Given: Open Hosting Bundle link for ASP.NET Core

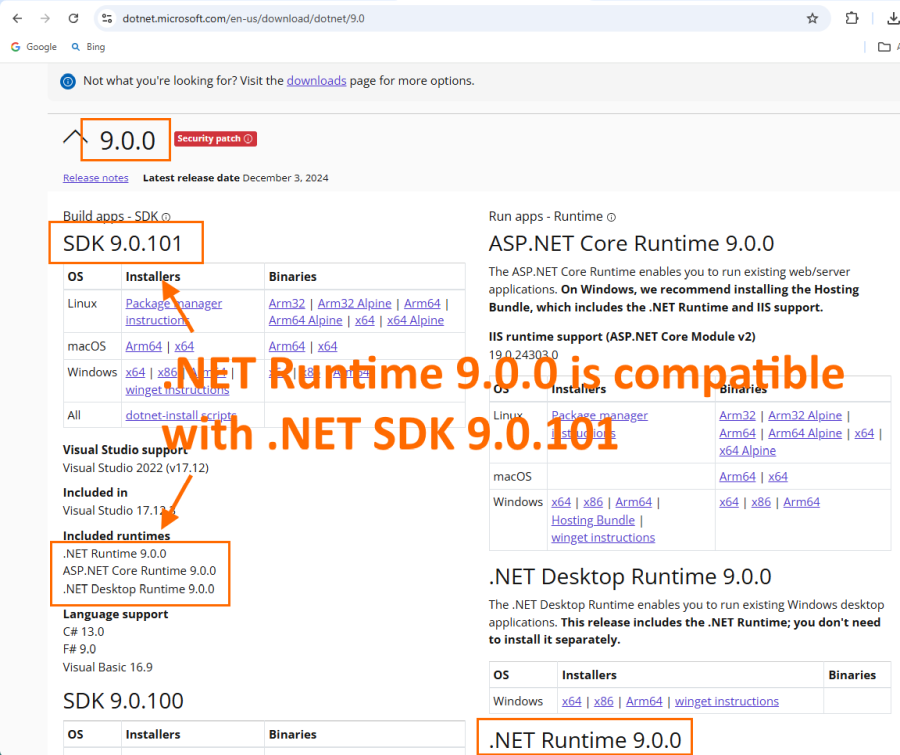Looking at the screenshot, I should click(x=593, y=520).
